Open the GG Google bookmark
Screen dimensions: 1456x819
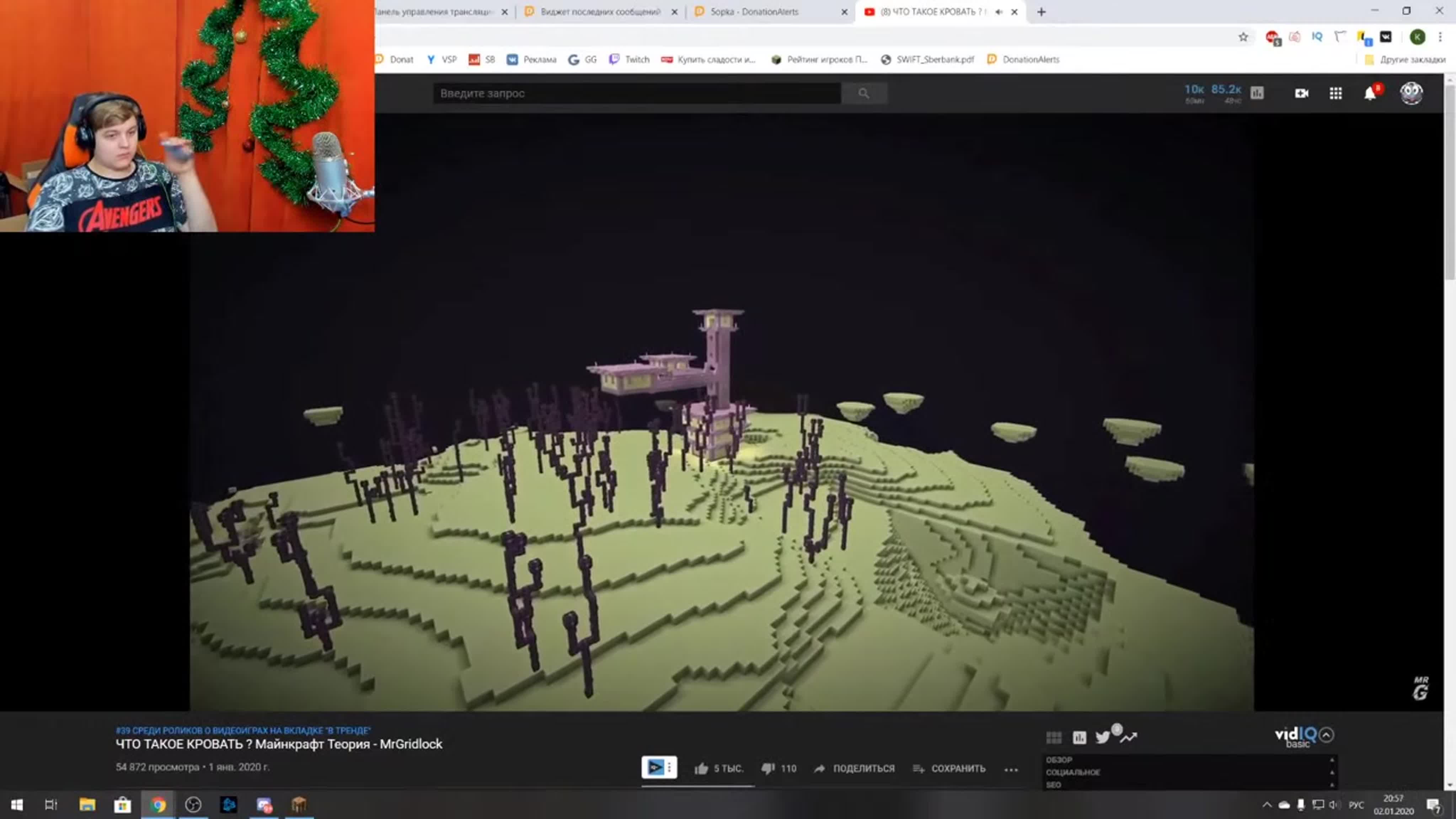tap(582, 59)
